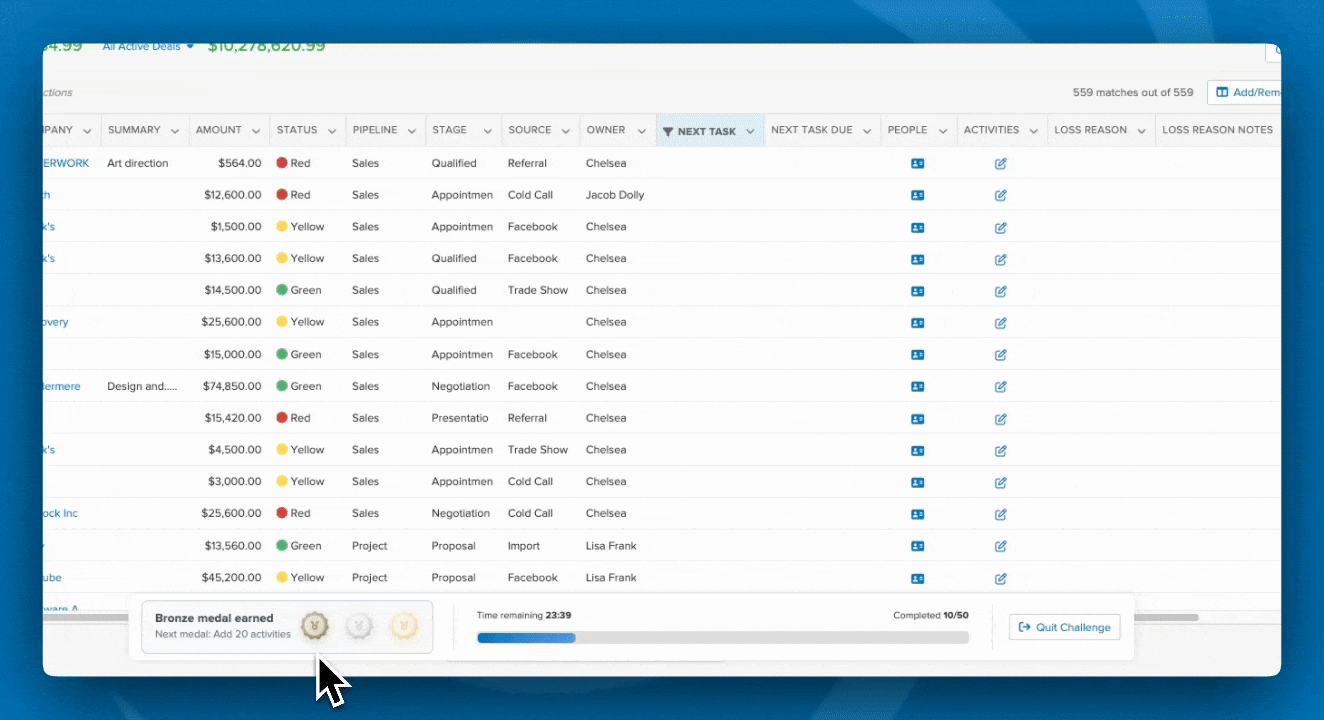The height and width of the screenshot is (720, 1324).
Task: Click activities edit icon for $13,560.00 deal
Action: coord(1000,546)
